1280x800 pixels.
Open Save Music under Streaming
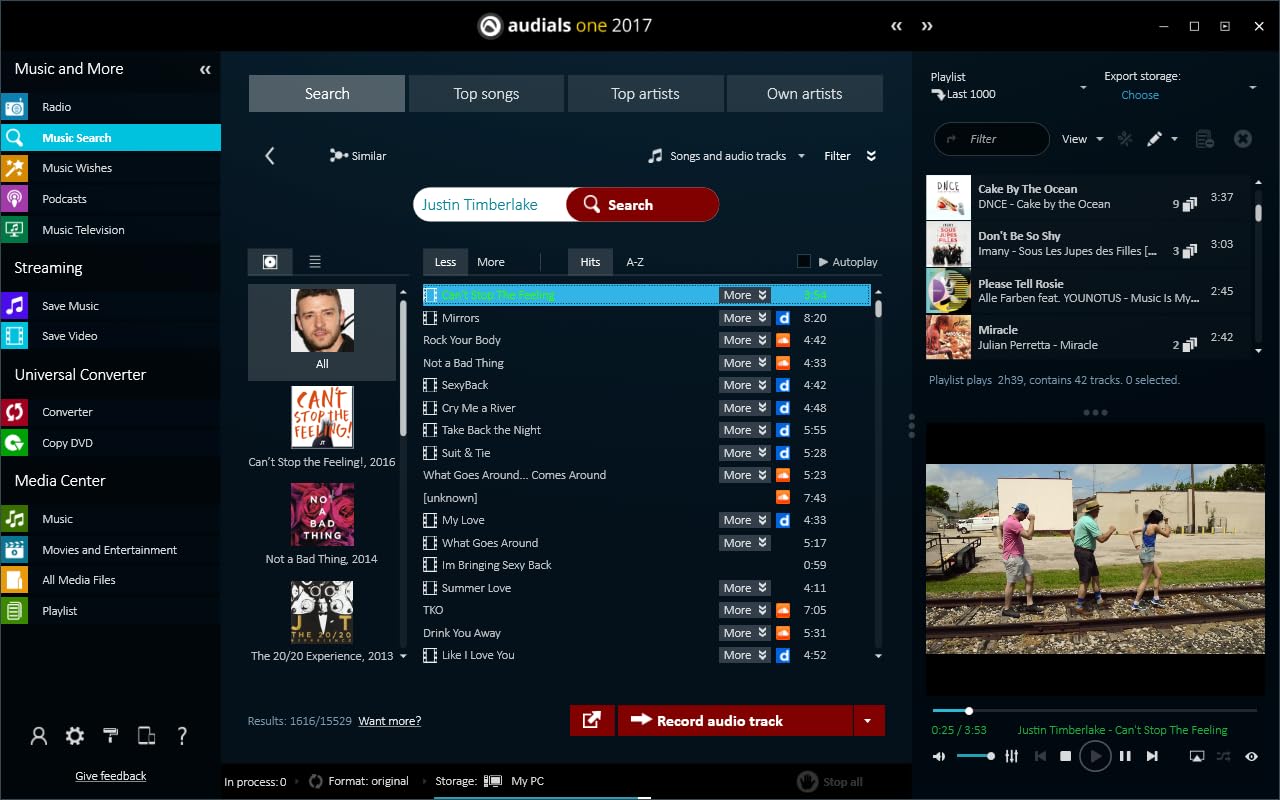(x=110, y=306)
